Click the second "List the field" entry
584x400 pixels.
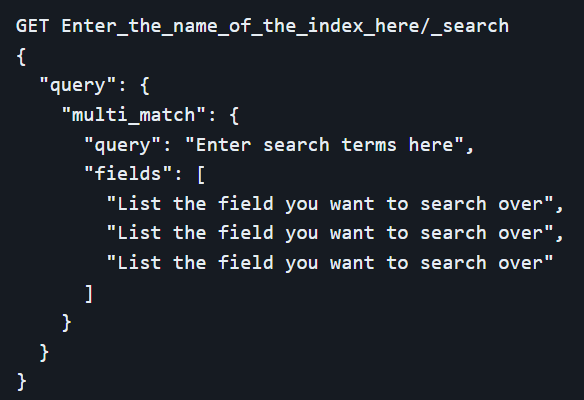point(330,233)
